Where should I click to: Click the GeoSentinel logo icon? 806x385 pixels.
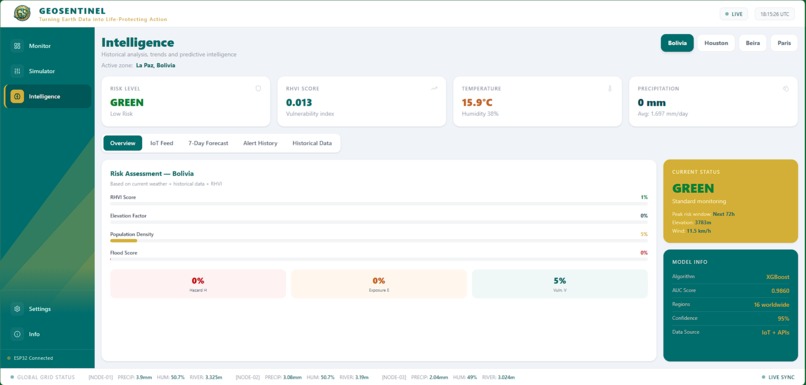pos(22,13)
